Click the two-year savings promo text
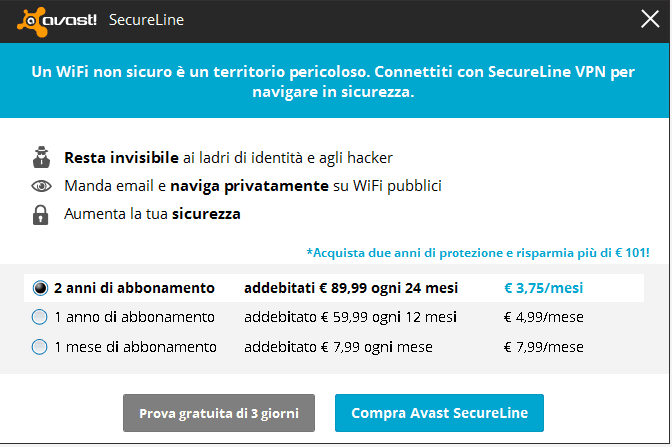672x447 pixels. click(x=478, y=253)
